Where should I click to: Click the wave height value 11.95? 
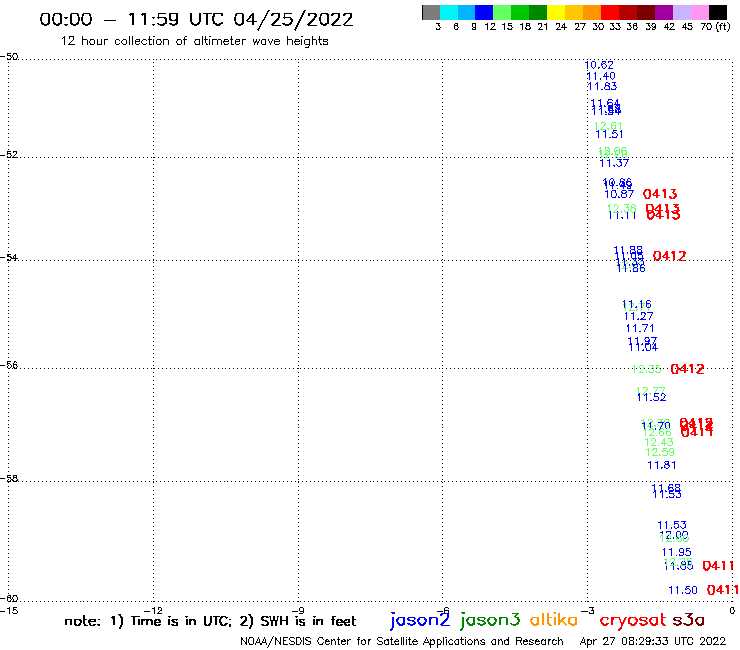click(x=677, y=552)
